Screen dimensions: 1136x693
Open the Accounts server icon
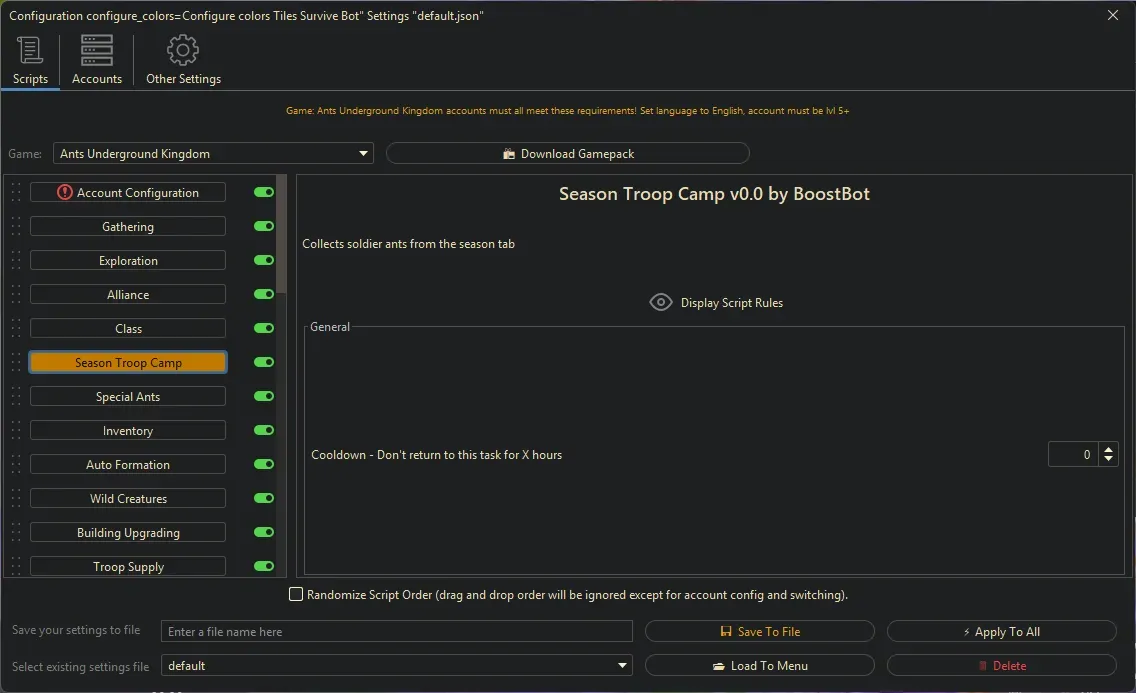(97, 51)
